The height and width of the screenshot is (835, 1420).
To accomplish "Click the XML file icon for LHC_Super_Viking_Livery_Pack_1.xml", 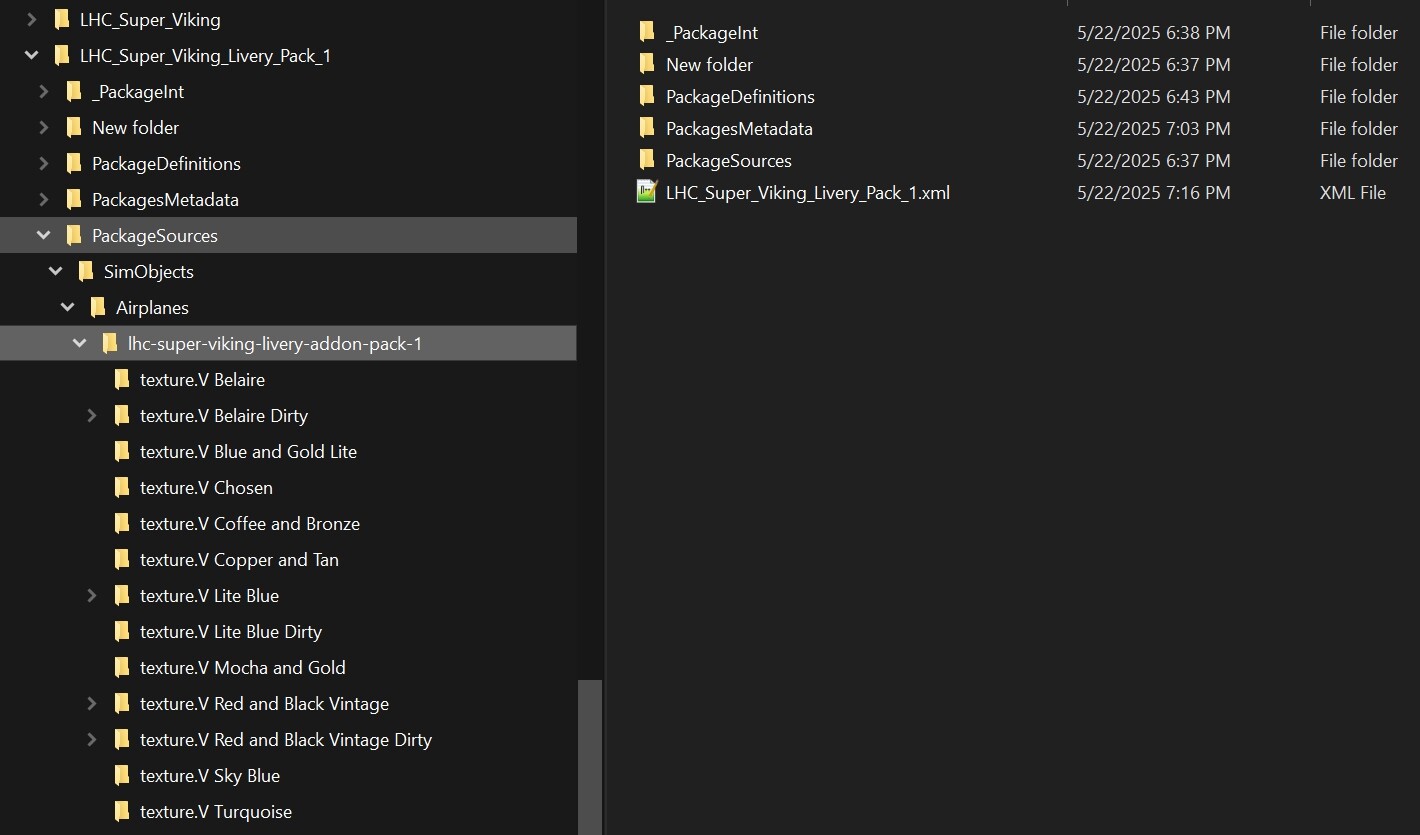I will click(647, 192).
